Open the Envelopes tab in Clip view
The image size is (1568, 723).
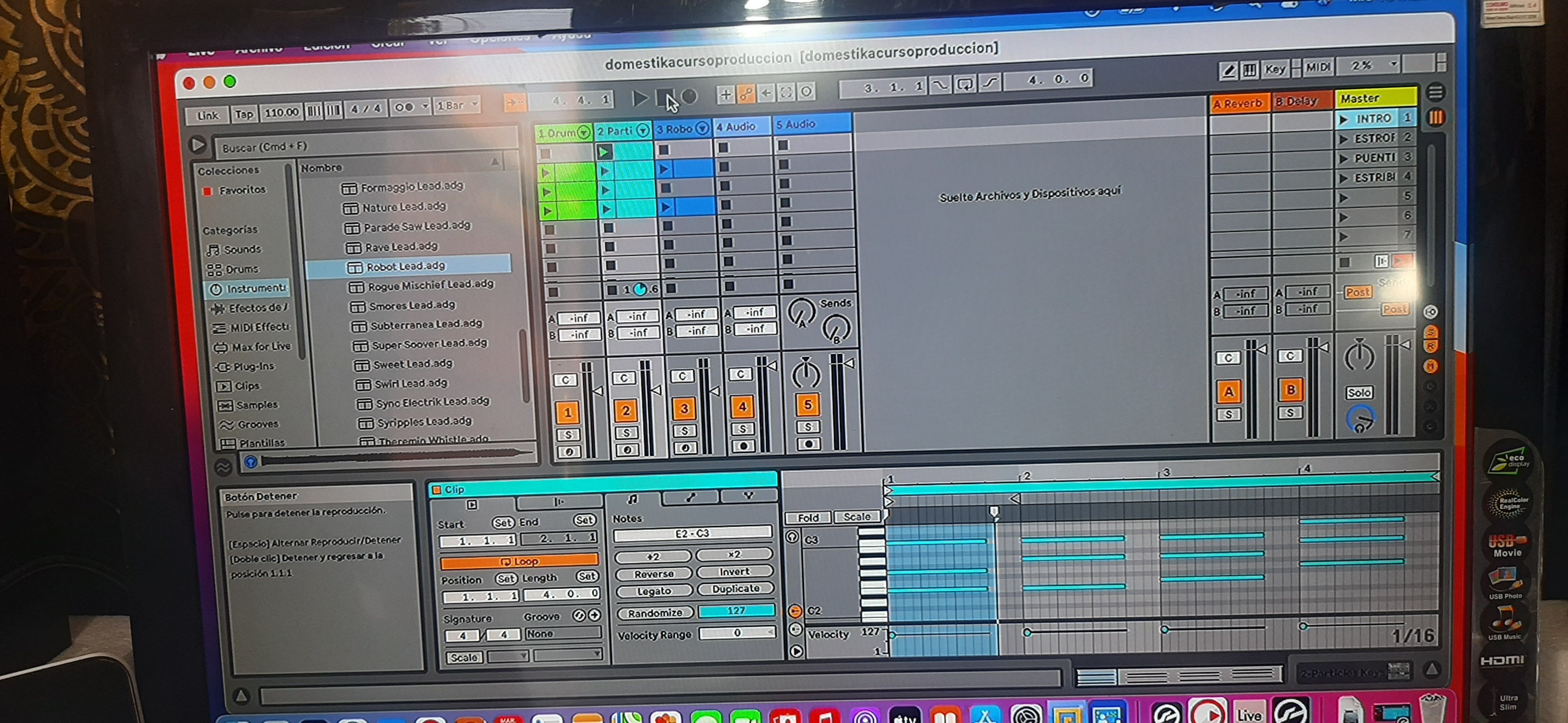690,498
